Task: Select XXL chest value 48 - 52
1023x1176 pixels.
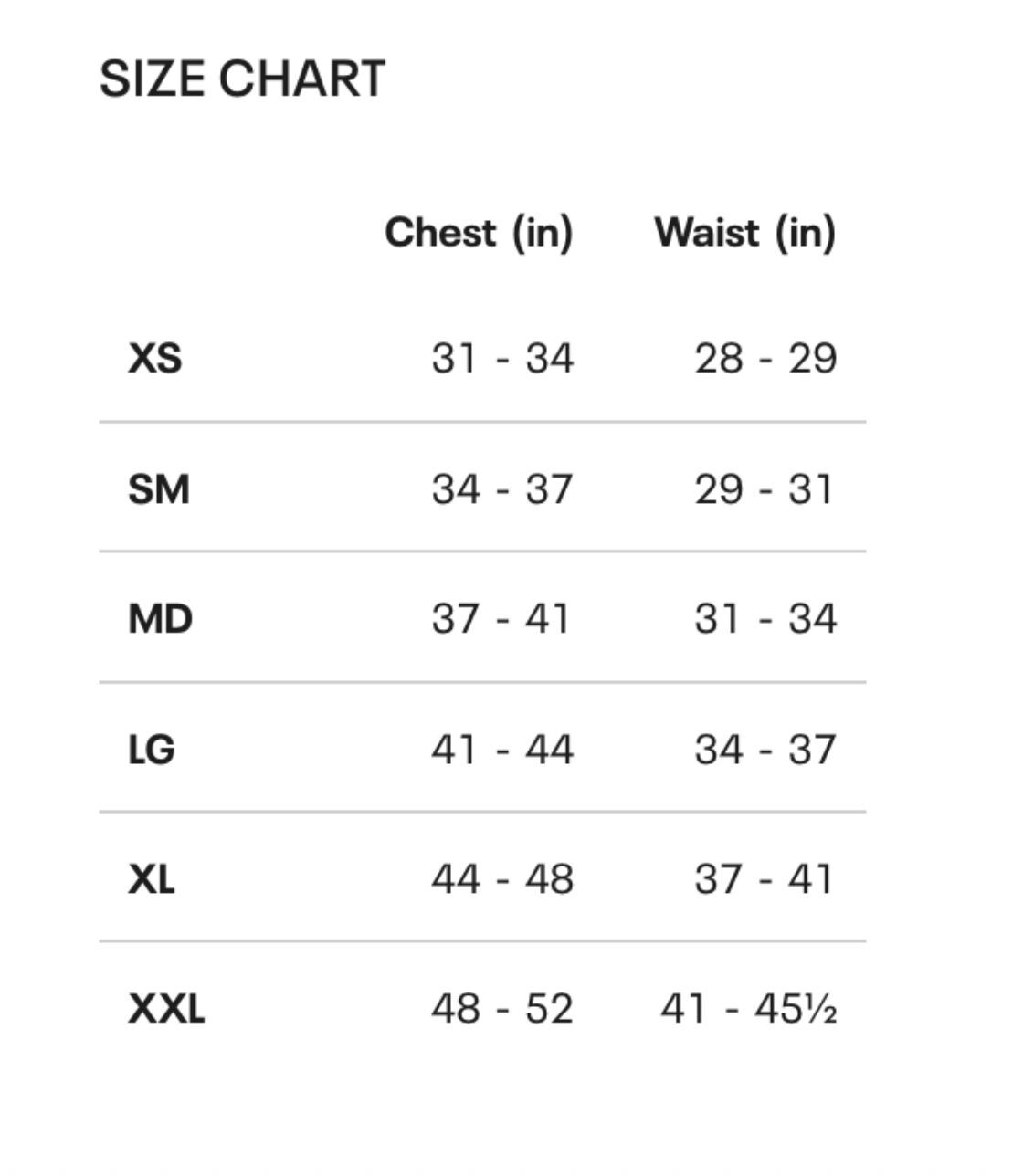Action: pyautogui.click(x=502, y=1009)
